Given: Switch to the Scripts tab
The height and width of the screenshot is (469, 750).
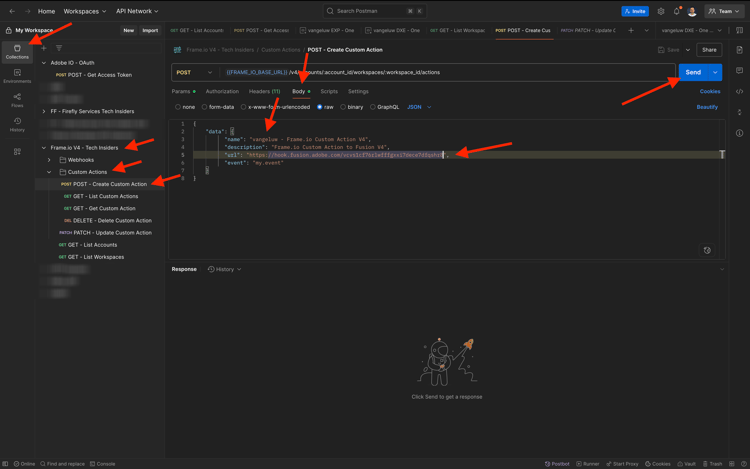Looking at the screenshot, I should [x=329, y=91].
